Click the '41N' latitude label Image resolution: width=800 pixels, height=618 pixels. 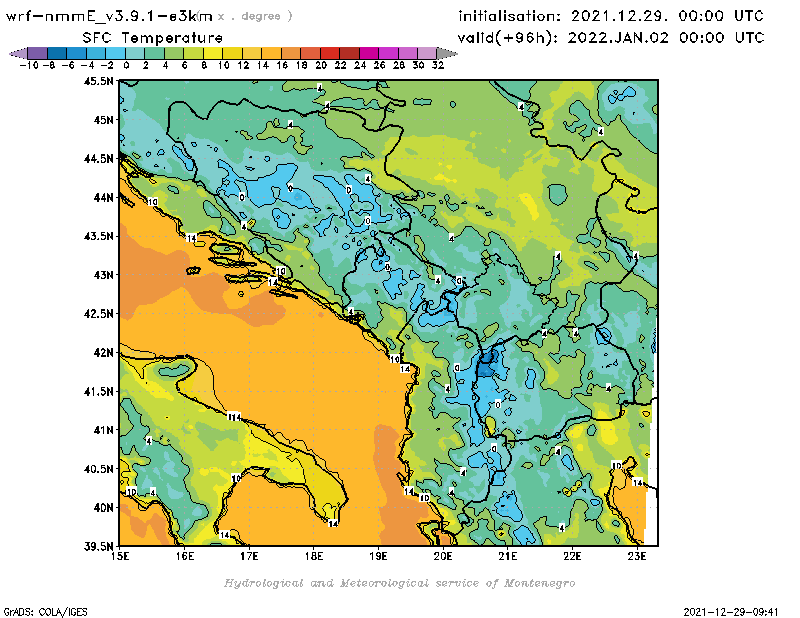point(104,430)
